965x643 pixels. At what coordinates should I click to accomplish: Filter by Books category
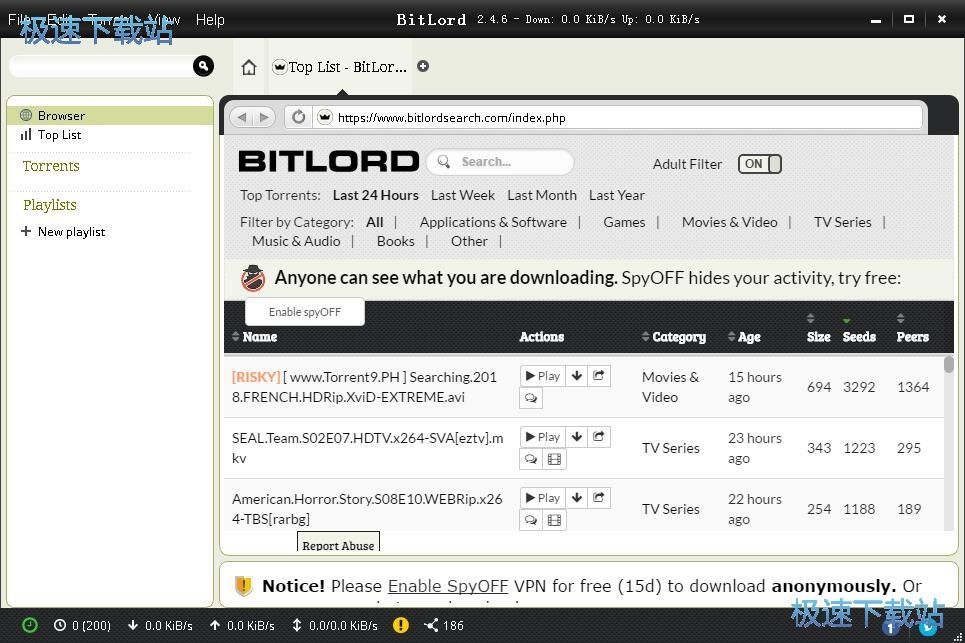tap(396, 241)
